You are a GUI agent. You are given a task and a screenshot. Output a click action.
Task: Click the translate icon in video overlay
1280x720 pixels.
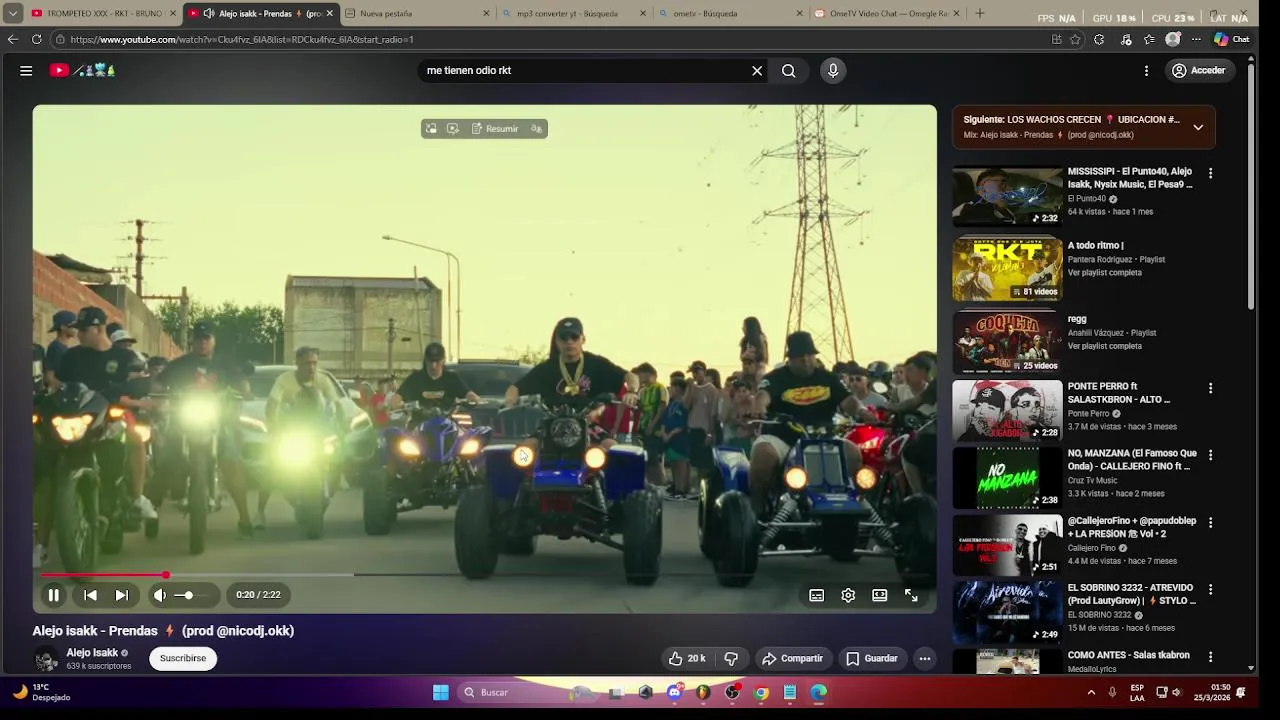click(x=536, y=129)
